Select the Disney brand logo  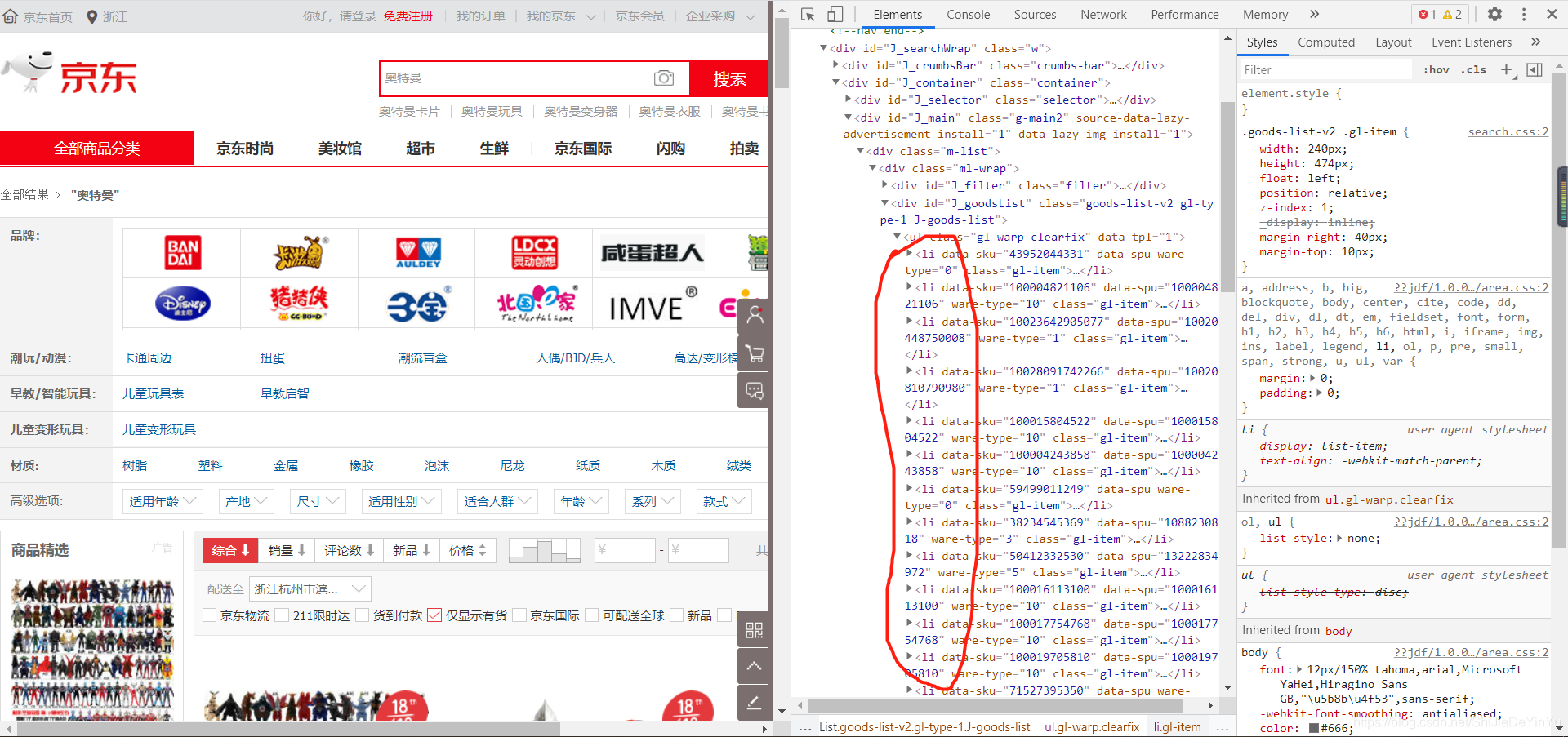pos(182,304)
